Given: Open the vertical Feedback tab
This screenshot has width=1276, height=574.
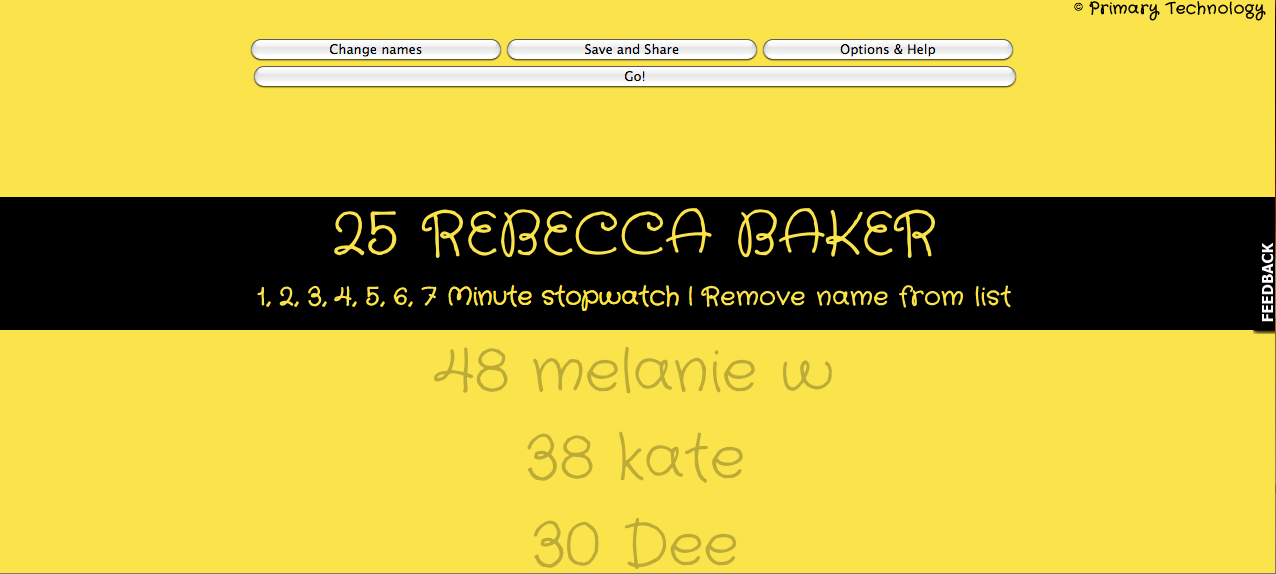Looking at the screenshot, I should point(1266,281).
